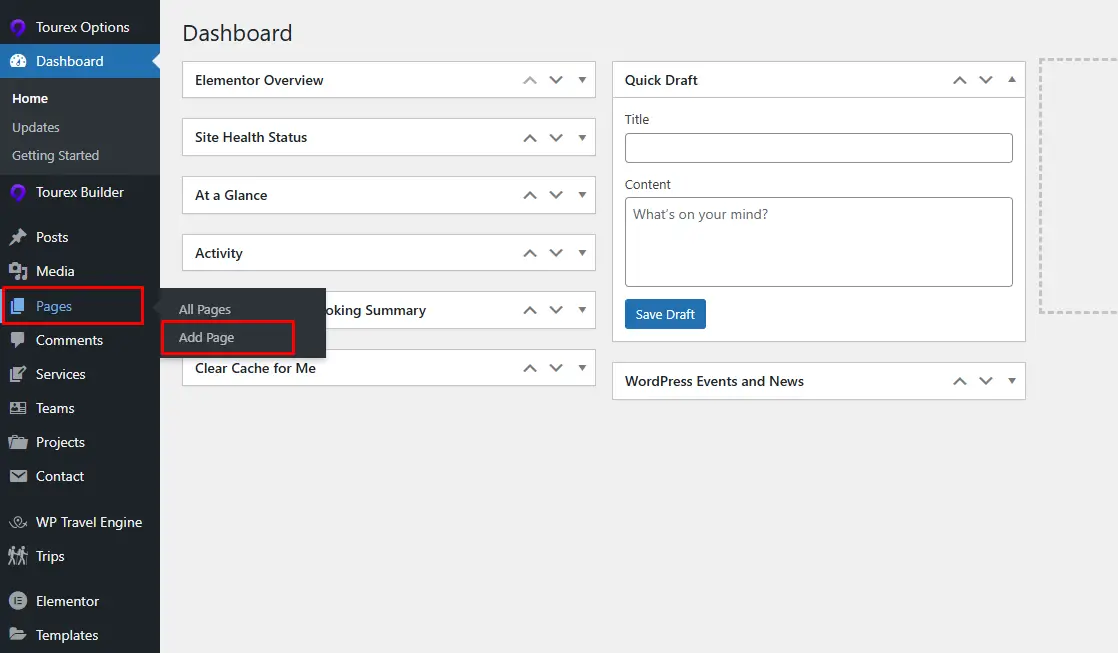
Task: Expand the Activity panel
Action: pyautogui.click(x=583, y=252)
